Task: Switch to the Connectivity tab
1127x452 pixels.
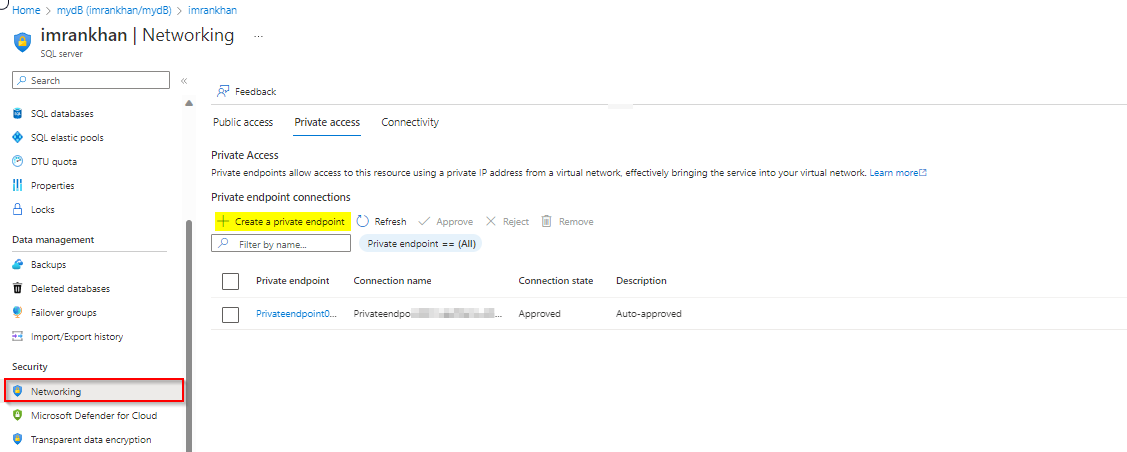Action: tap(410, 122)
